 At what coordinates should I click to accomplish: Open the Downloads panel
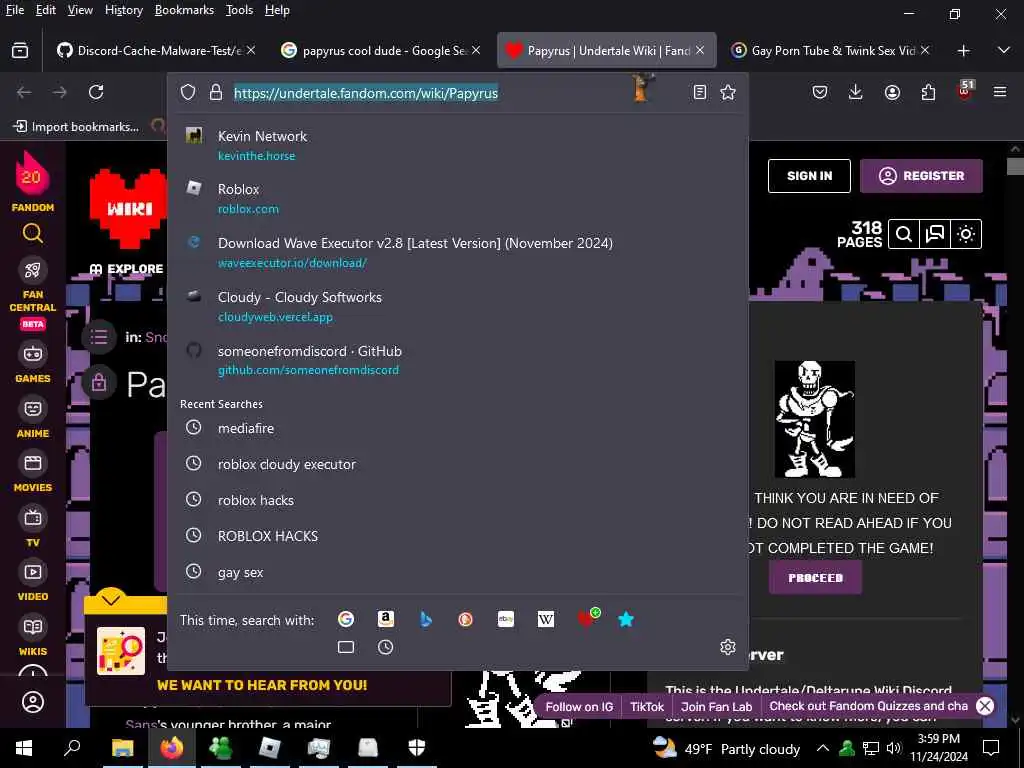856,92
